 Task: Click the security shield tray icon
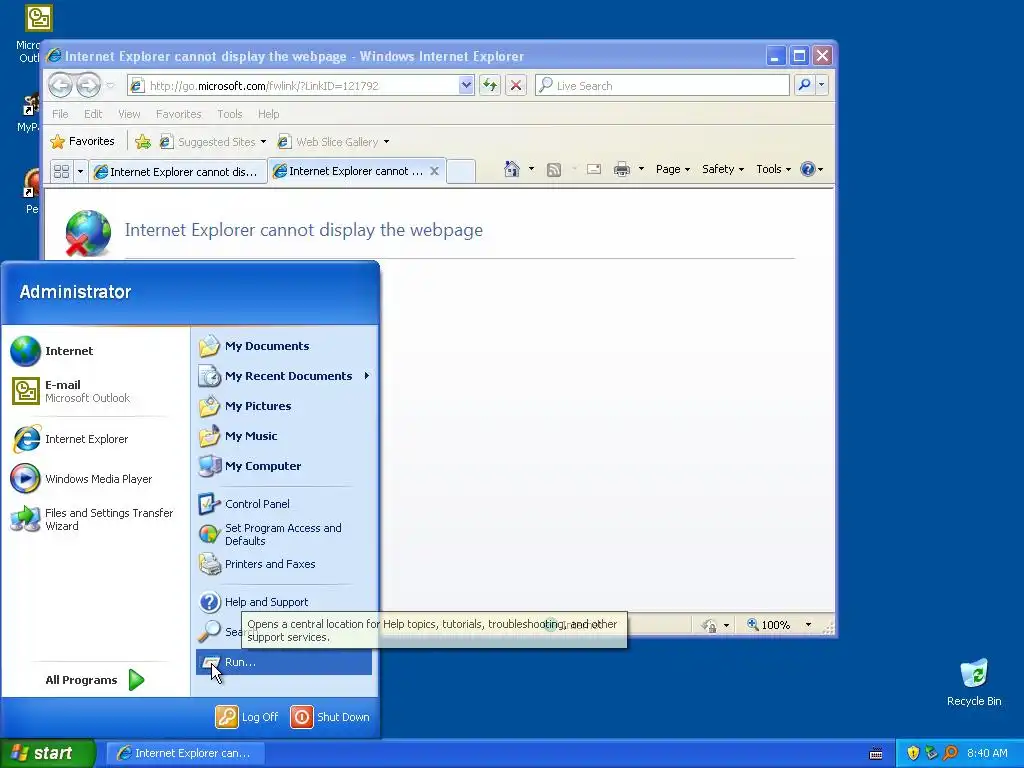click(913, 753)
